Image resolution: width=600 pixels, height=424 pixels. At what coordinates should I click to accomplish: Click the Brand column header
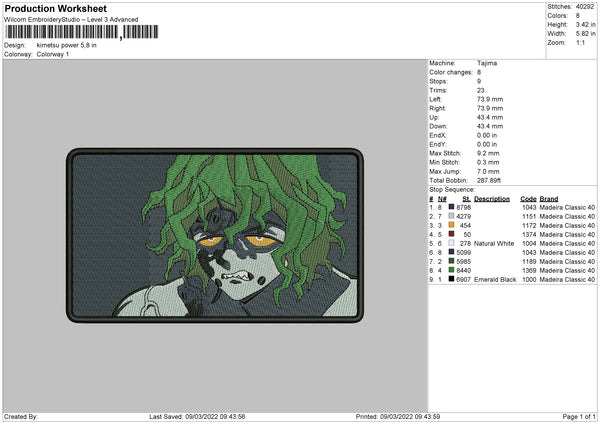point(549,199)
